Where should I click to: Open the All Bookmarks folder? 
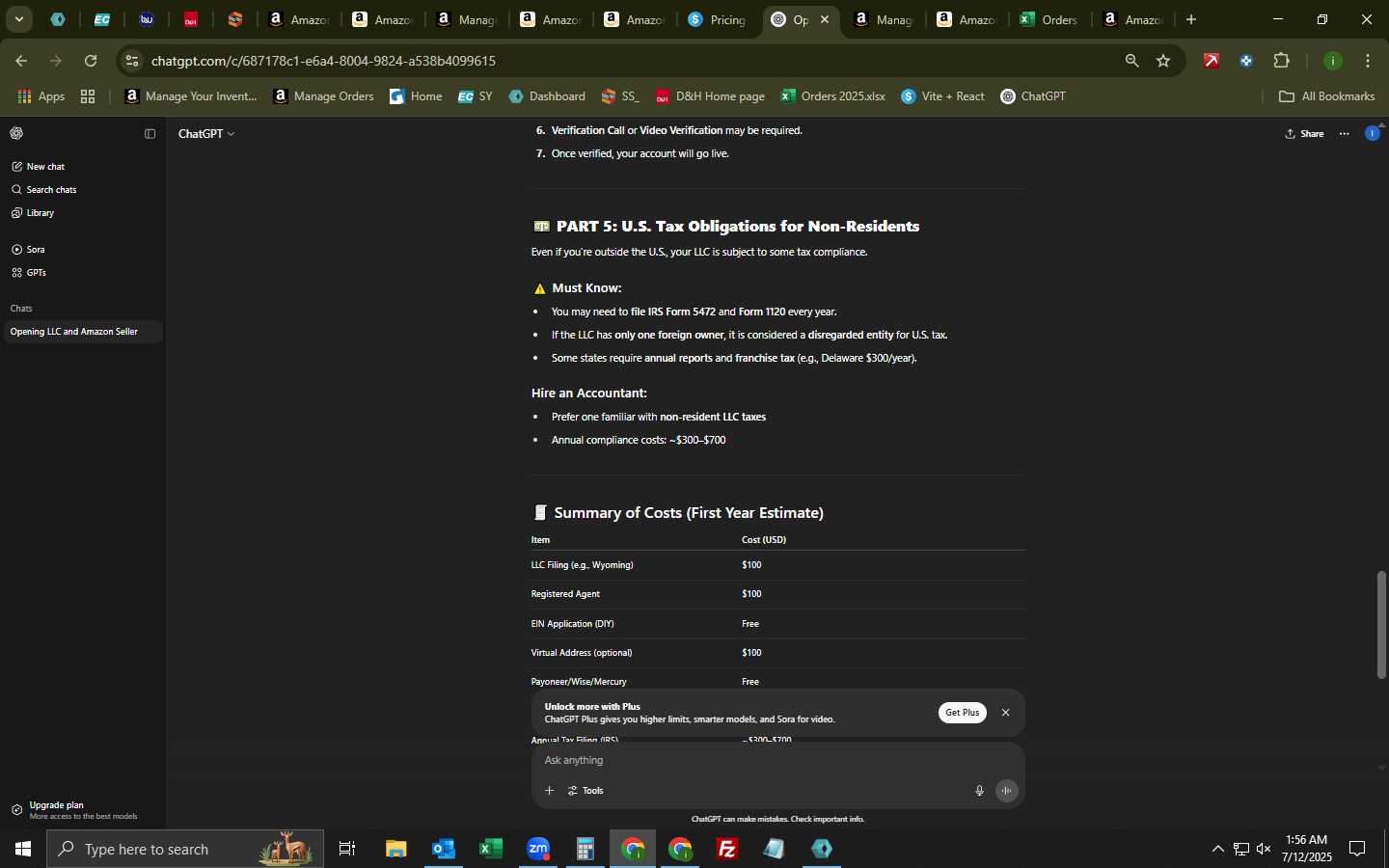pyautogui.click(x=1326, y=96)
